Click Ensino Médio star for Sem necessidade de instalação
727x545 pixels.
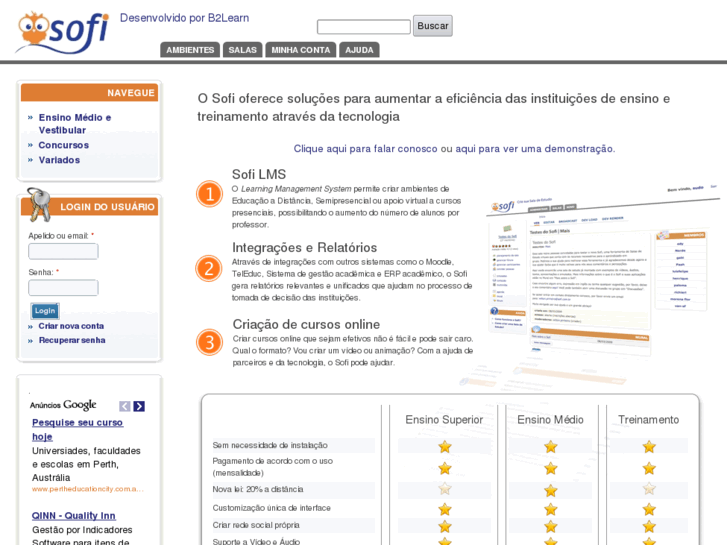[551, 447]
